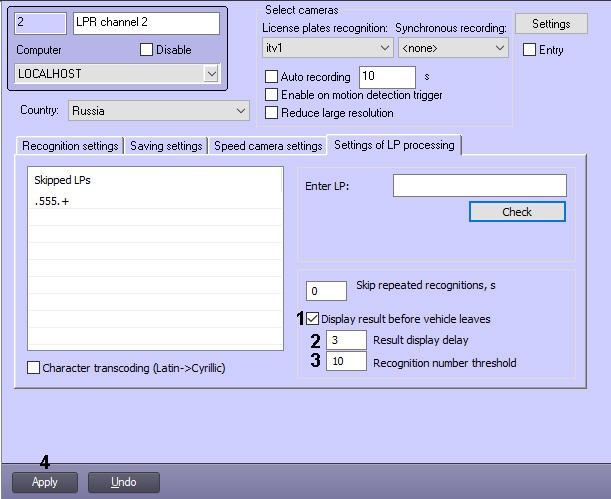This screenshot has height=499, width=611.
Task: Switch to Recognition settings tab
Action: (70, 146)
